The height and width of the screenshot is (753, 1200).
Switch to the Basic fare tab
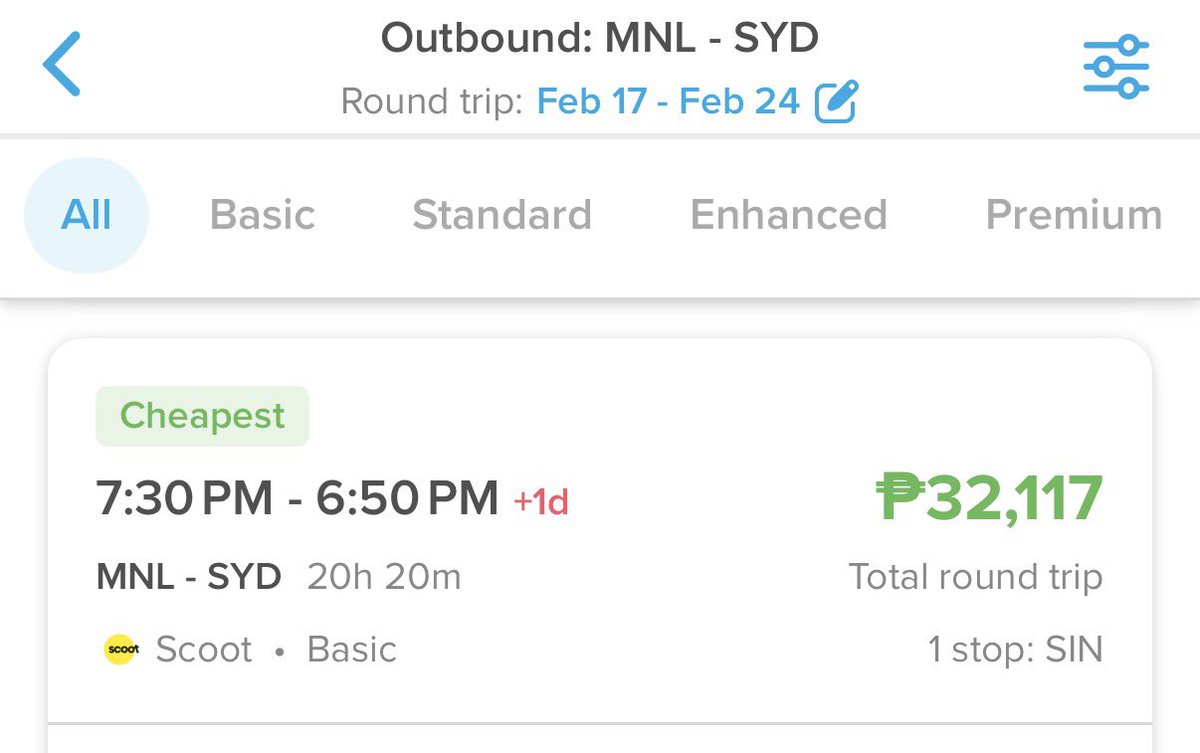tap(263, 215)
